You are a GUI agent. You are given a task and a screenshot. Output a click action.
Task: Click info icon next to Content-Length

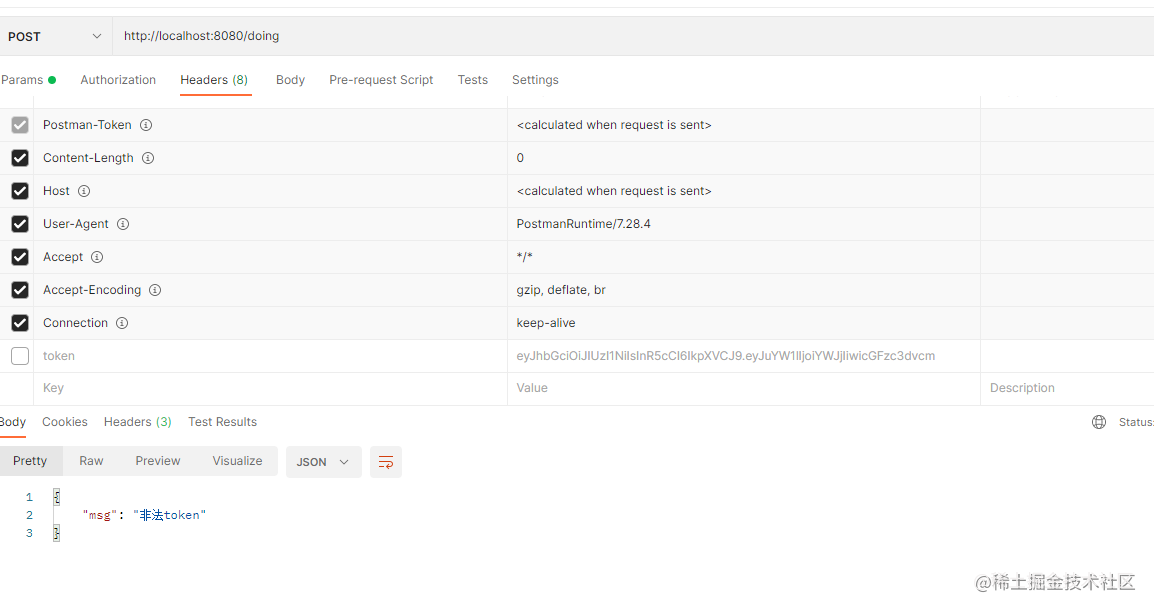[148, 158]
